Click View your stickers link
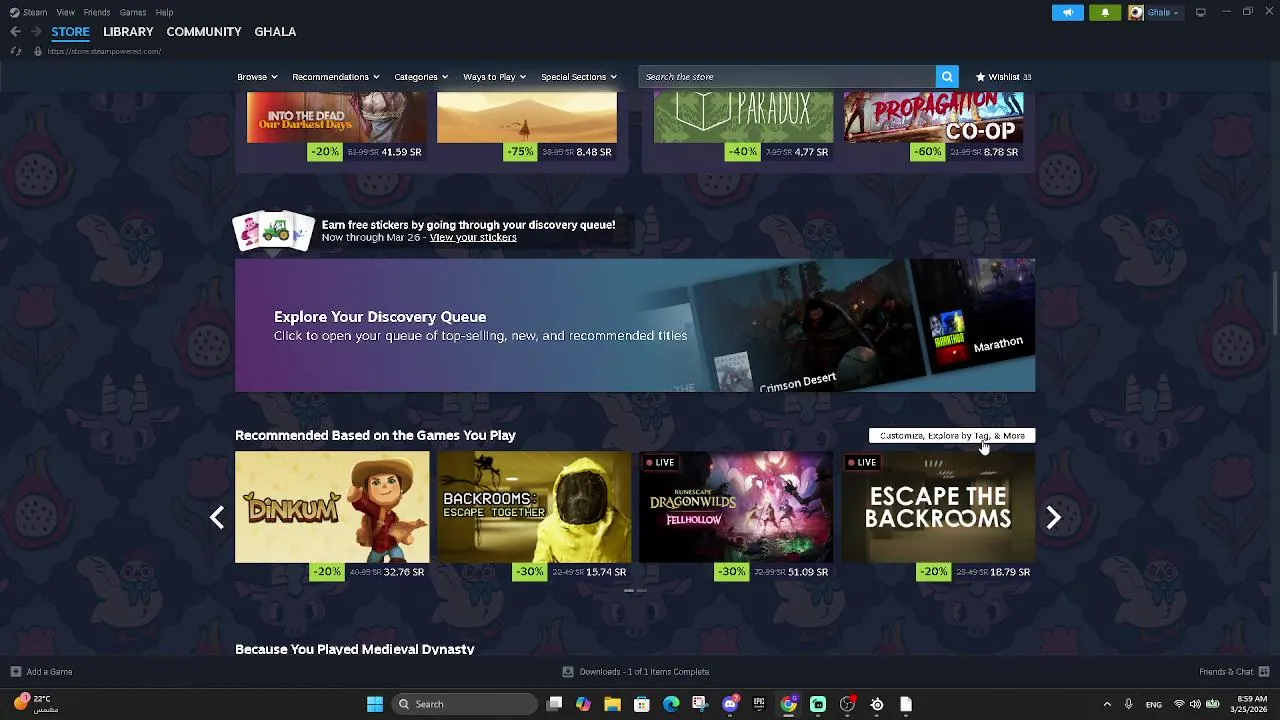 pos(473,238)
